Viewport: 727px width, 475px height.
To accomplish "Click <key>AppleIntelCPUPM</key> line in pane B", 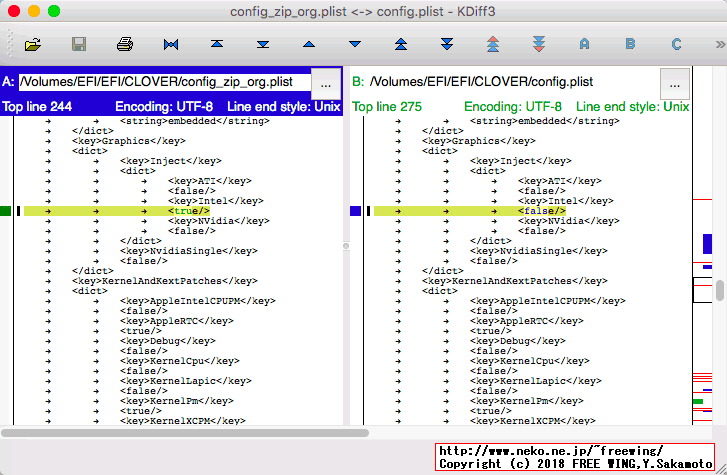I will (x=548, y=301).
